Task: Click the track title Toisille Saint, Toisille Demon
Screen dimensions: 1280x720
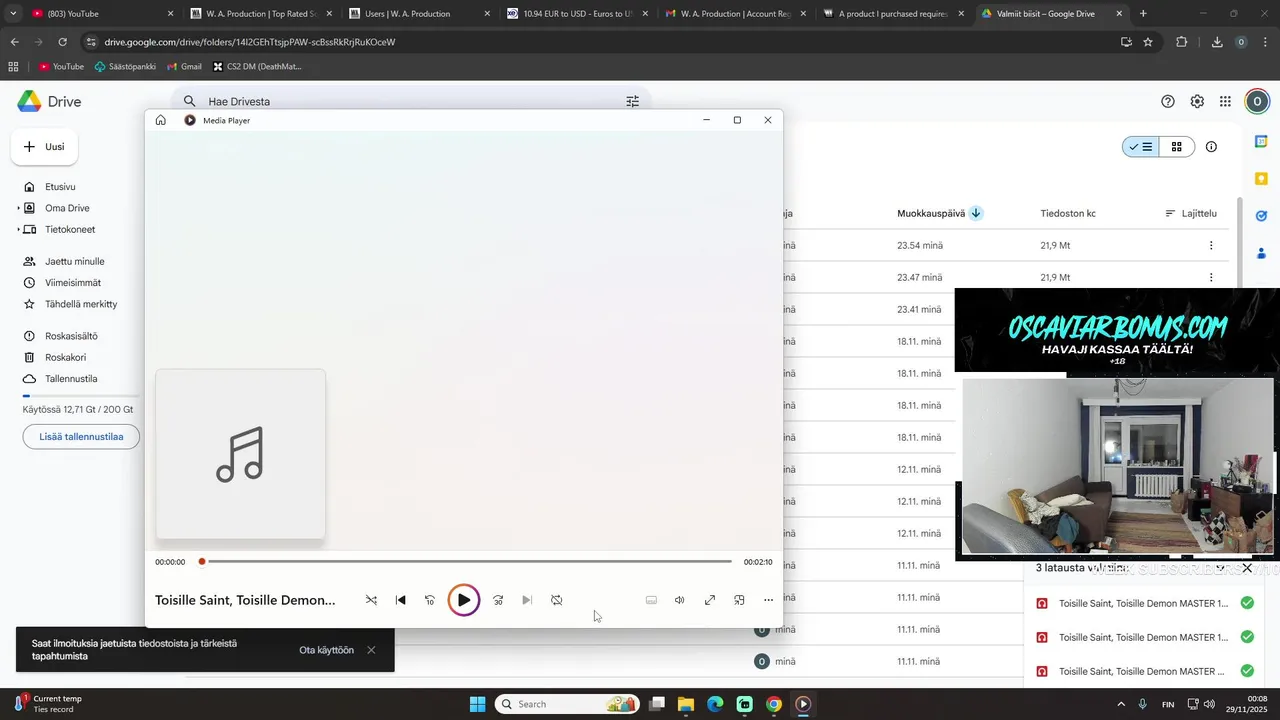Action: tap(245, 600)
